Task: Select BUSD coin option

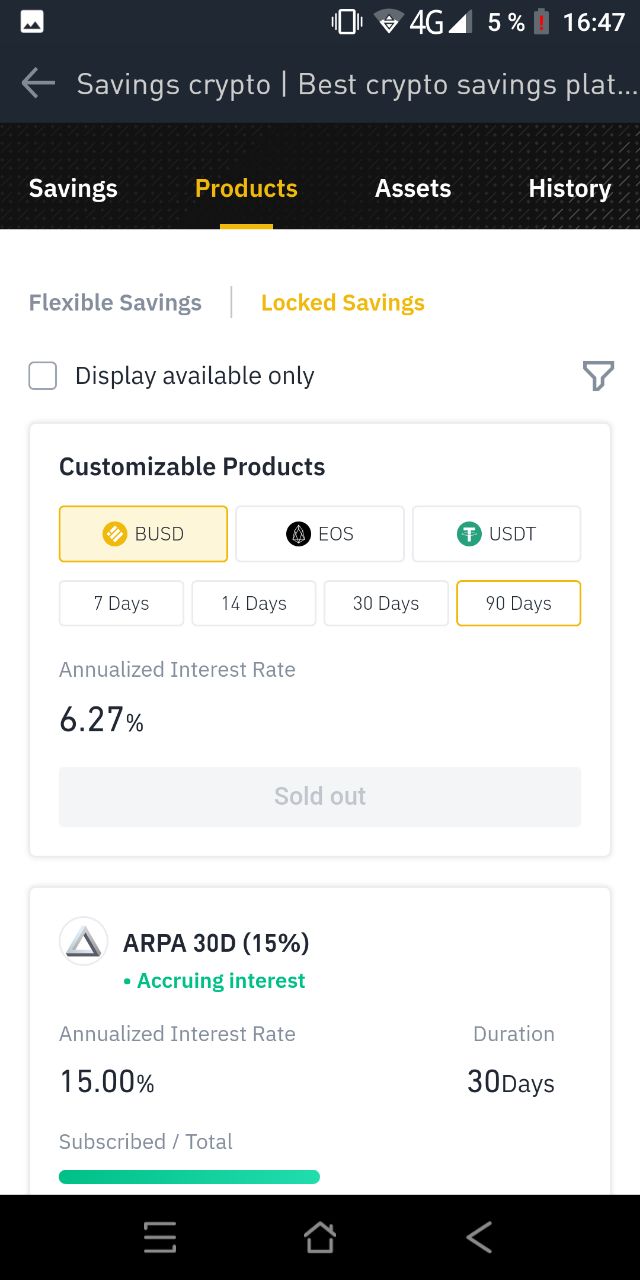Action: tap(143, 534)
